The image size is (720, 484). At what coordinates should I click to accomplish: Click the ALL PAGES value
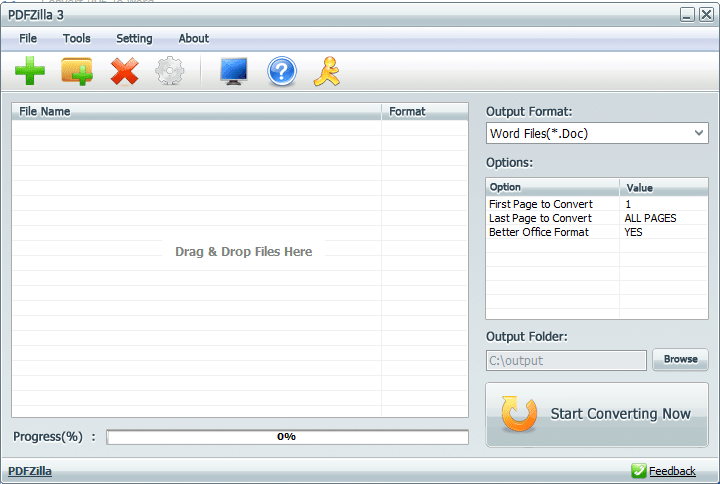[650, 218]
